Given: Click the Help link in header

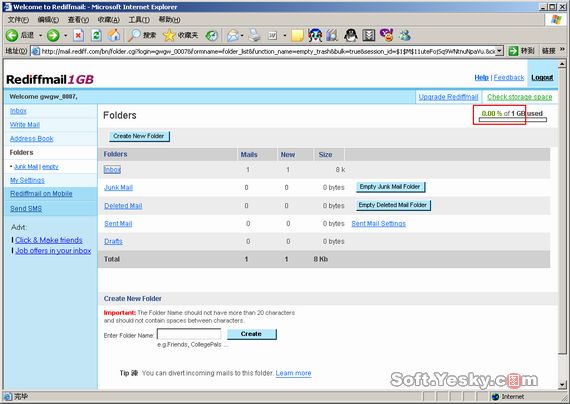Looking at the screenshot, I should [481, 77].
